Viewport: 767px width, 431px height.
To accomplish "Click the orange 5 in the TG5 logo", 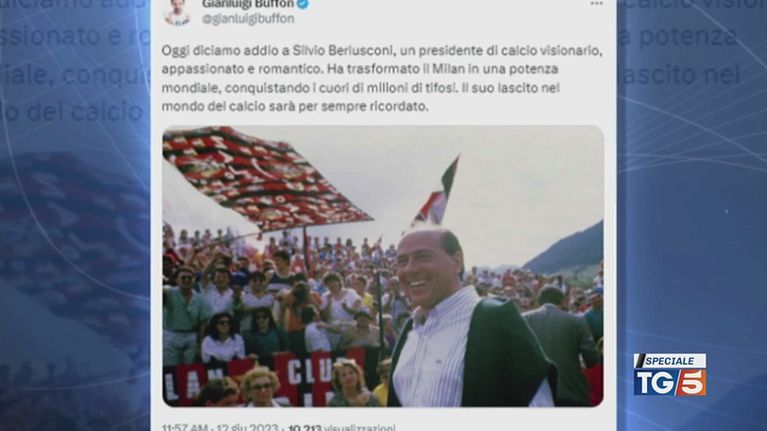I will [x=692, y=382].
